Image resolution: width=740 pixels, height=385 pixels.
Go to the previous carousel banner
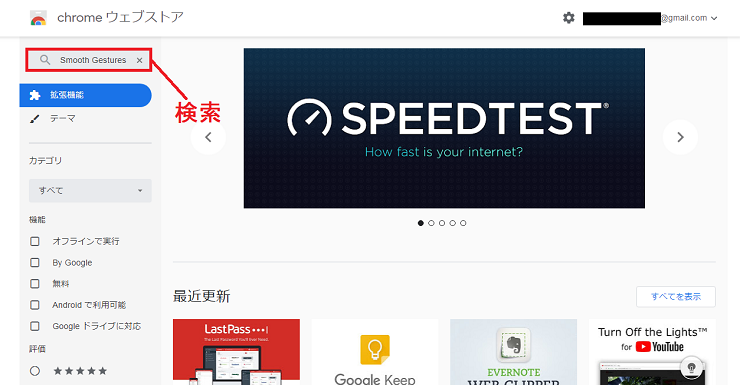[x=208, y=137]
